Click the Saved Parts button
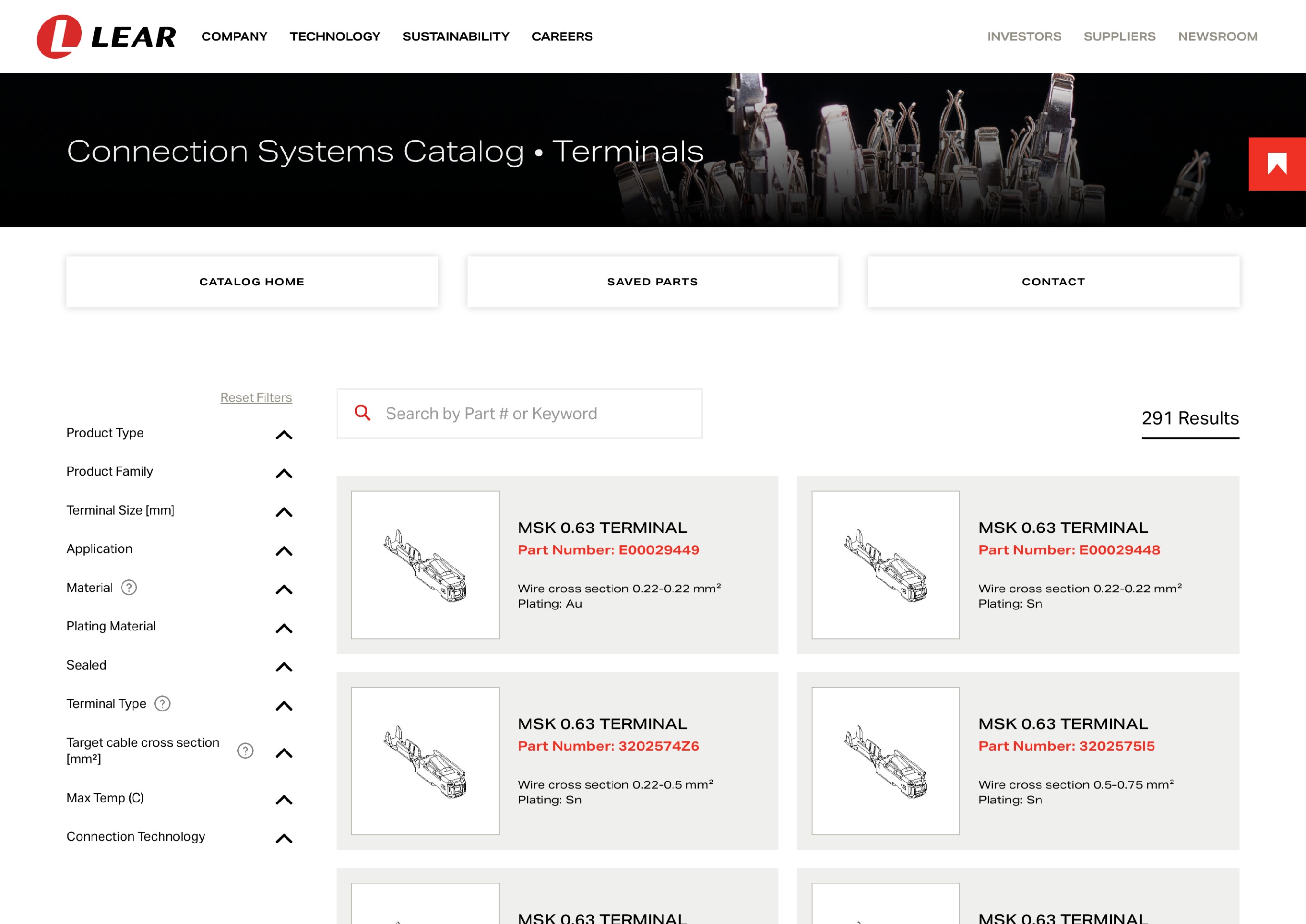Image resolution: width=1306 pixels, height=924 pixels. pos(653,282)
